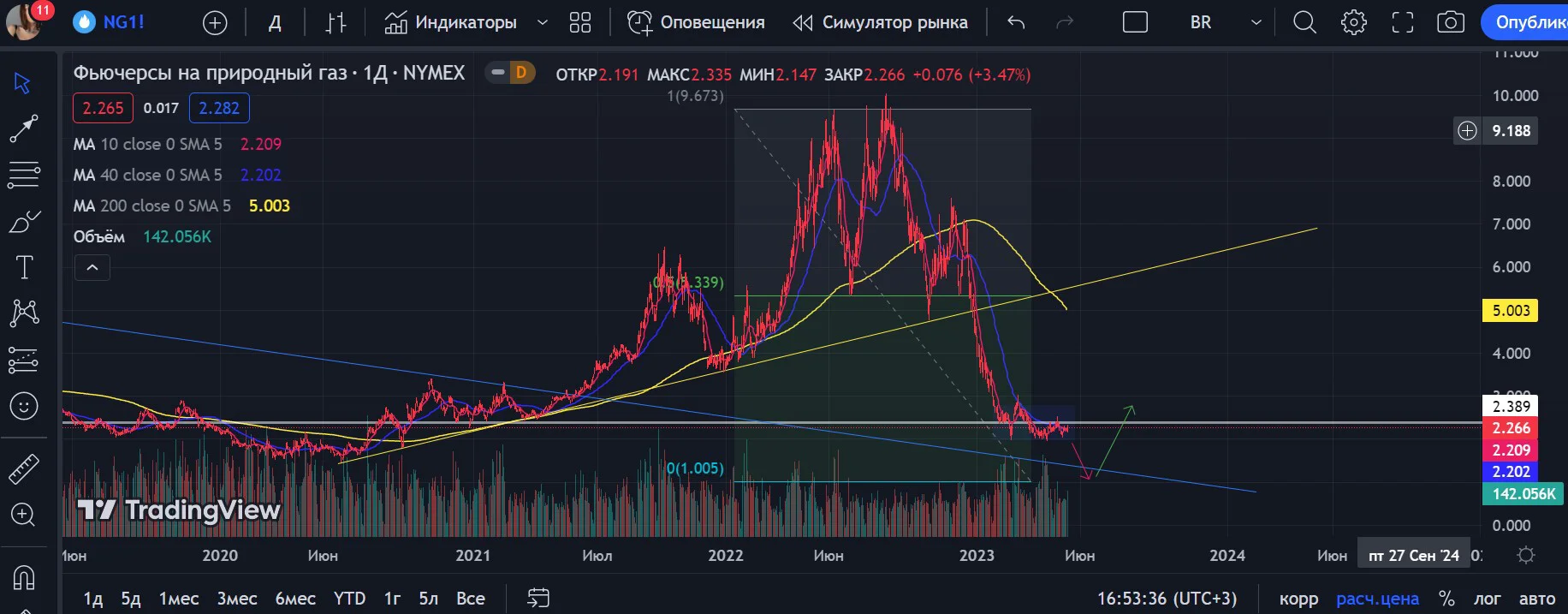Viewport: 1568px width, 614px height.
Task: Toggle auto scale with авто
Action: point(1537,599)
